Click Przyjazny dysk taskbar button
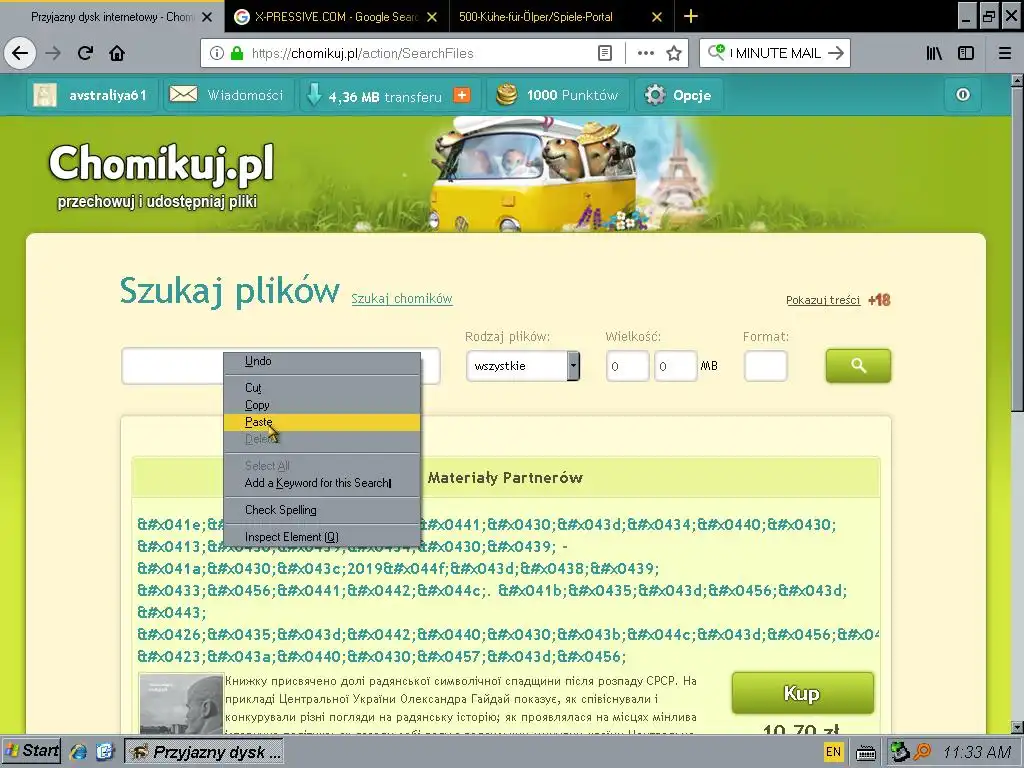 (204, 752)
